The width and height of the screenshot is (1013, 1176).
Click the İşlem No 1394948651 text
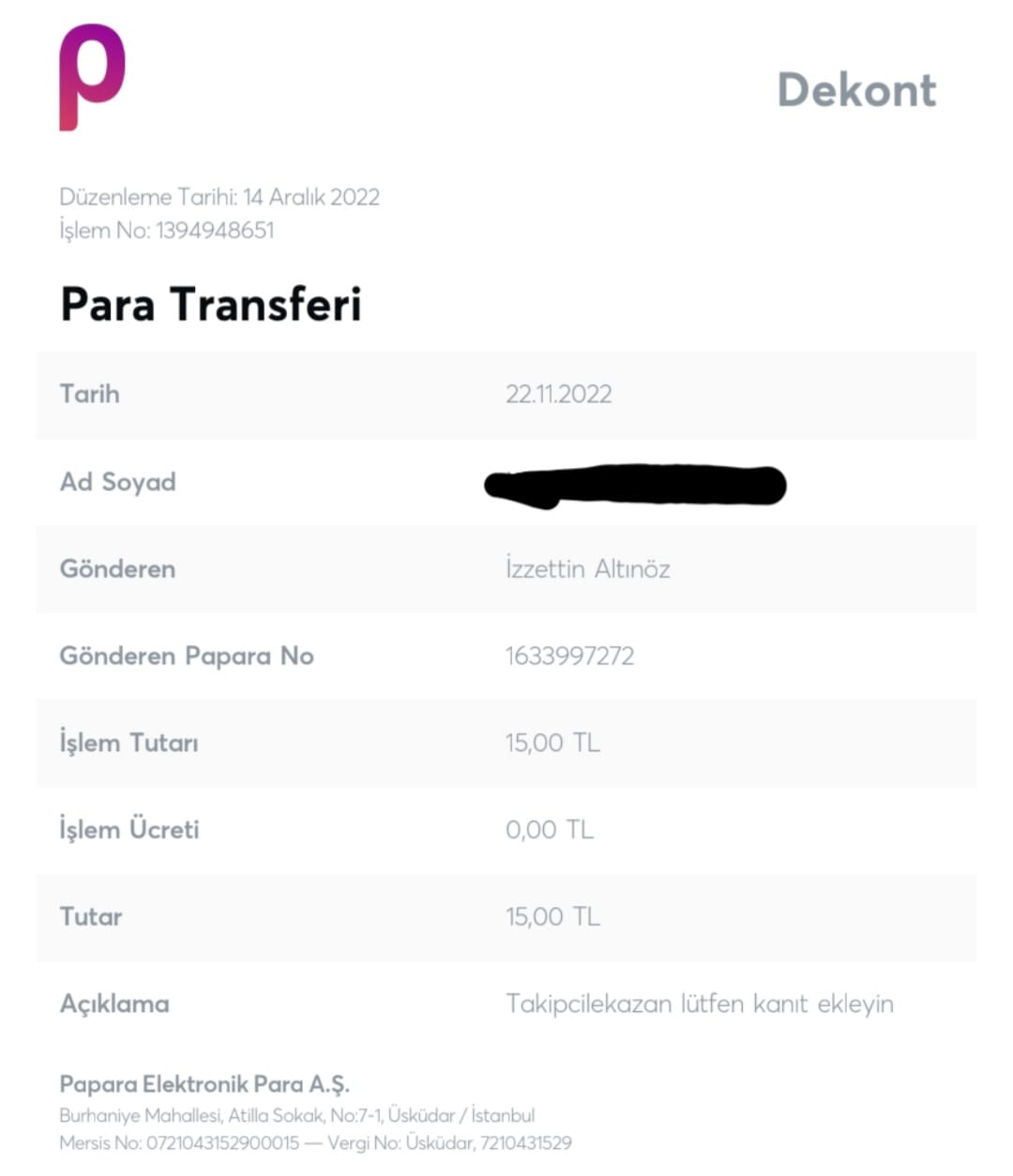167,230
